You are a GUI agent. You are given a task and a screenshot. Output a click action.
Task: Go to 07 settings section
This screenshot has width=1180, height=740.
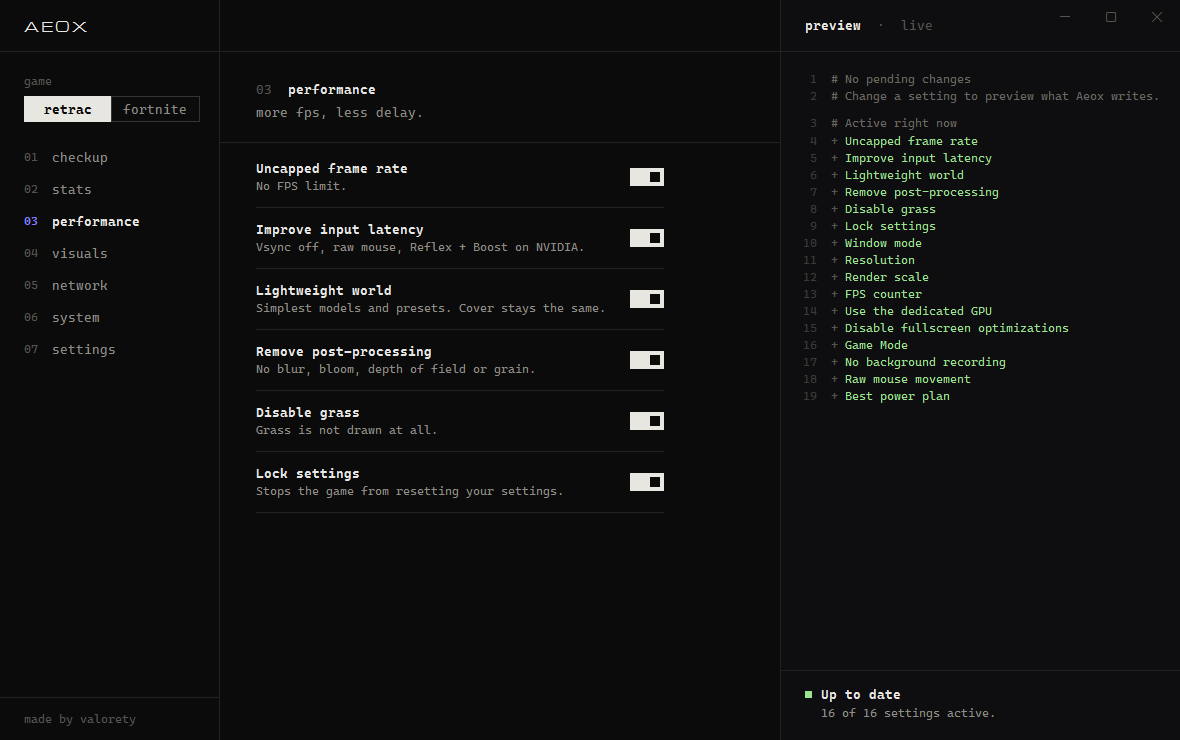pyautogui.click(x=70, y=349)
